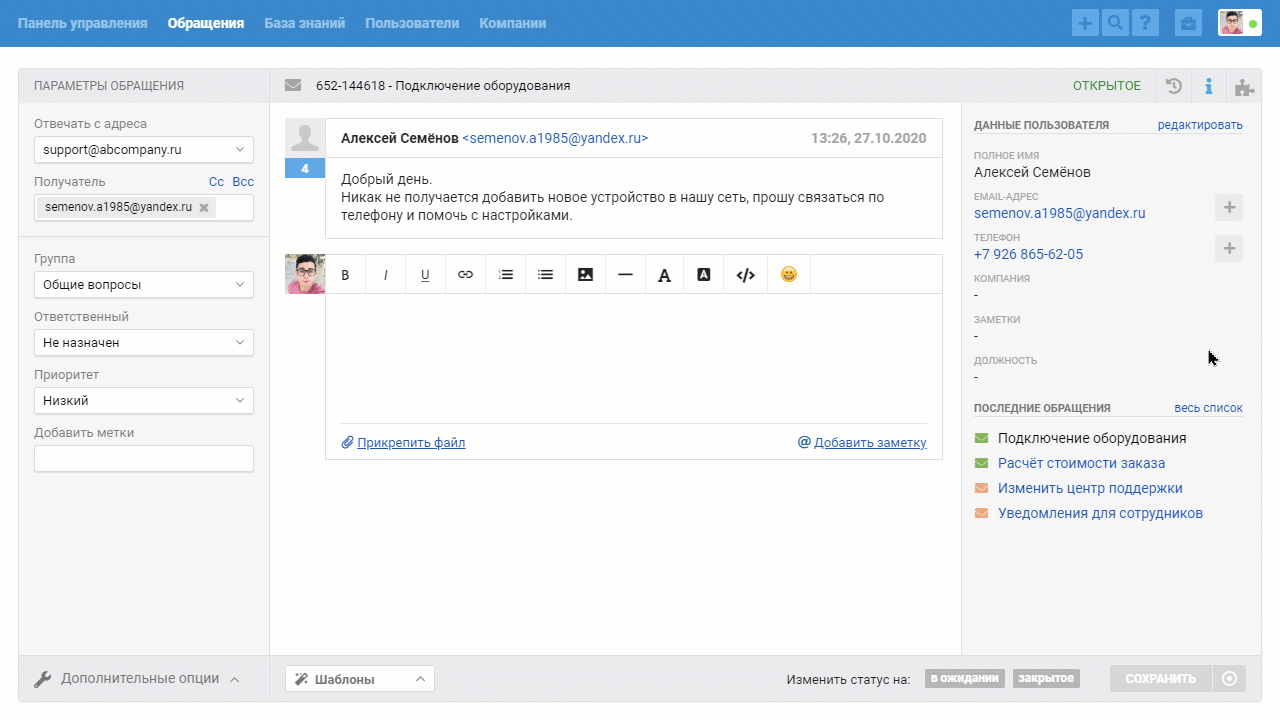The height and width of the screenshot is (720, 1280).
Task: Toggle bold formatting in the editor
Action: (x=345, y=274)
